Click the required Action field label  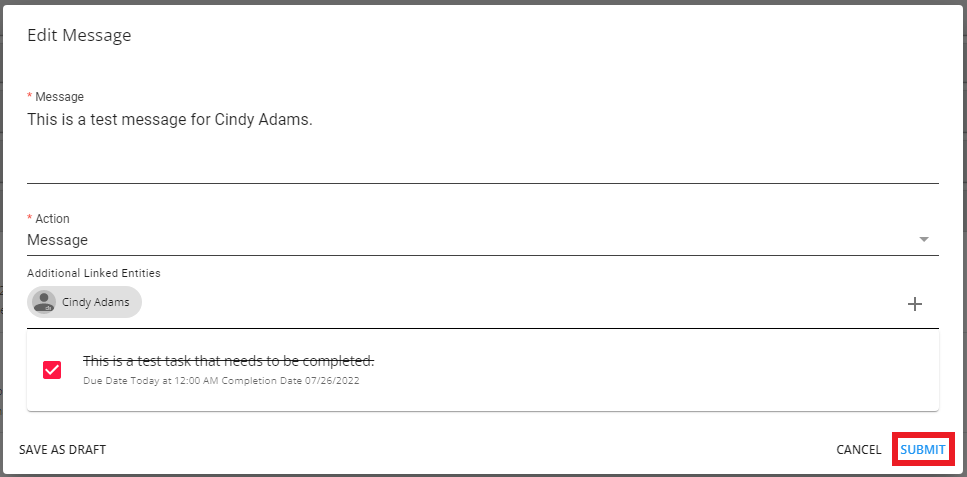pos(52,218)
